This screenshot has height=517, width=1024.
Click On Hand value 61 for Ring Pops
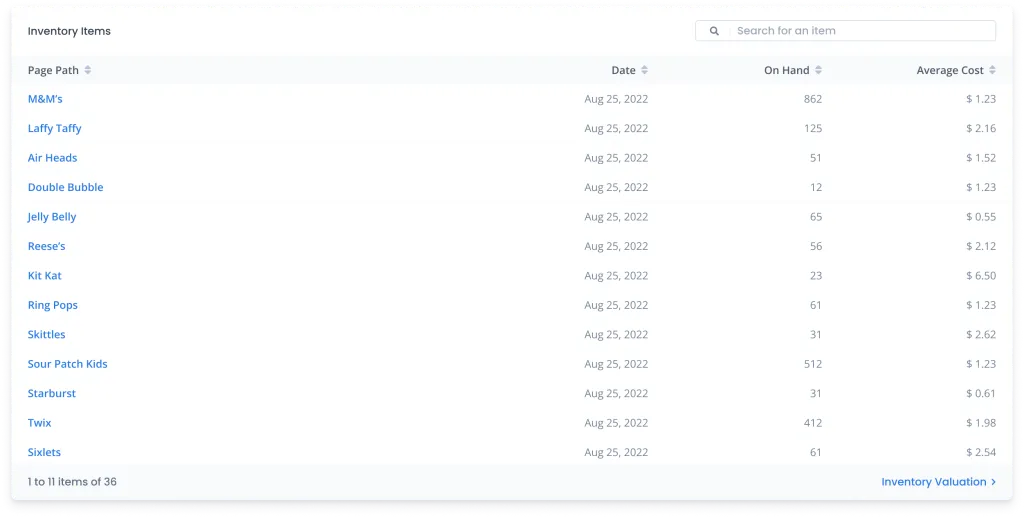pos(816,305)
